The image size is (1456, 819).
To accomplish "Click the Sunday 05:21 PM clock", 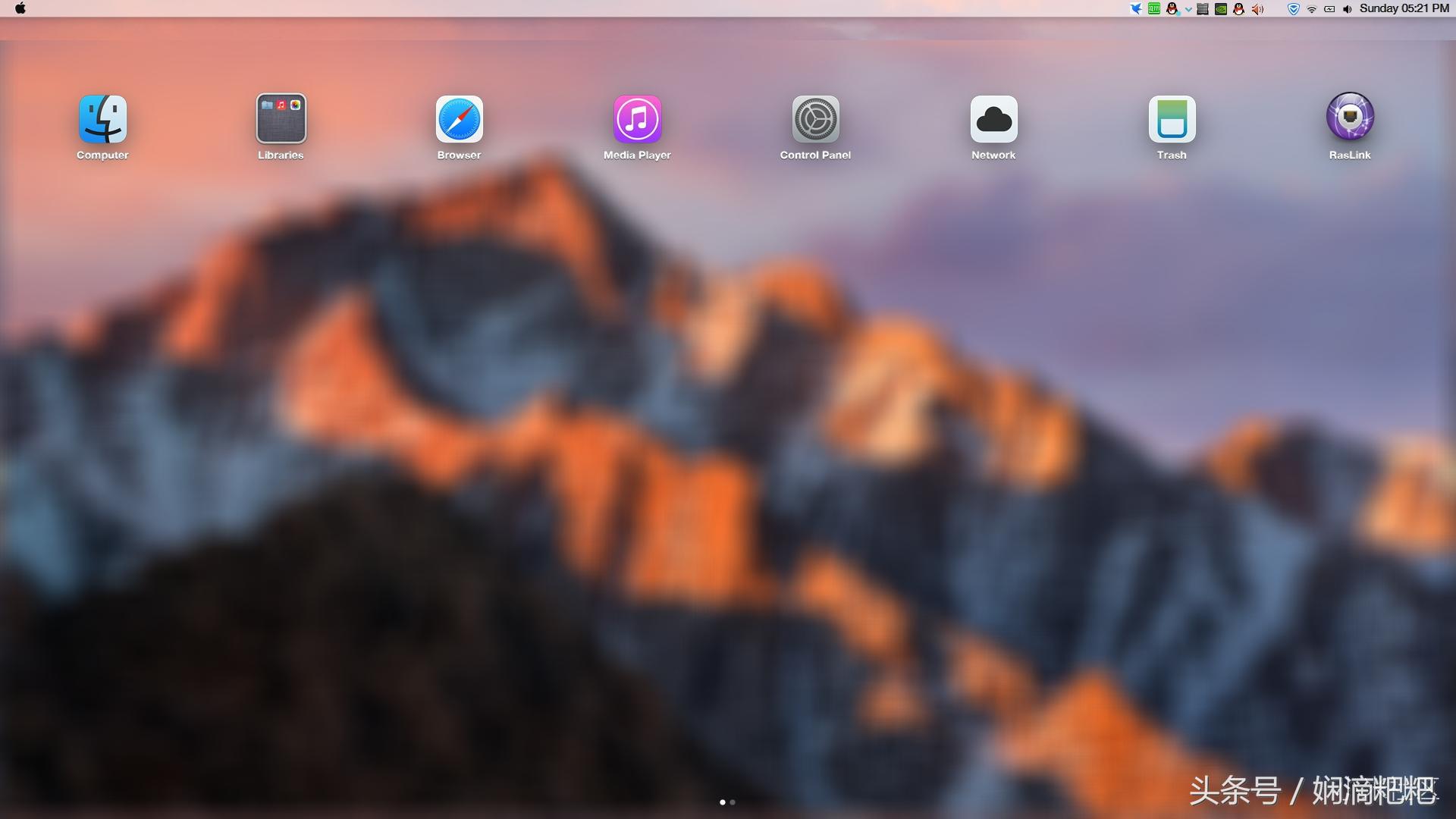I will pyautogui.click(x=1404, y=8).
